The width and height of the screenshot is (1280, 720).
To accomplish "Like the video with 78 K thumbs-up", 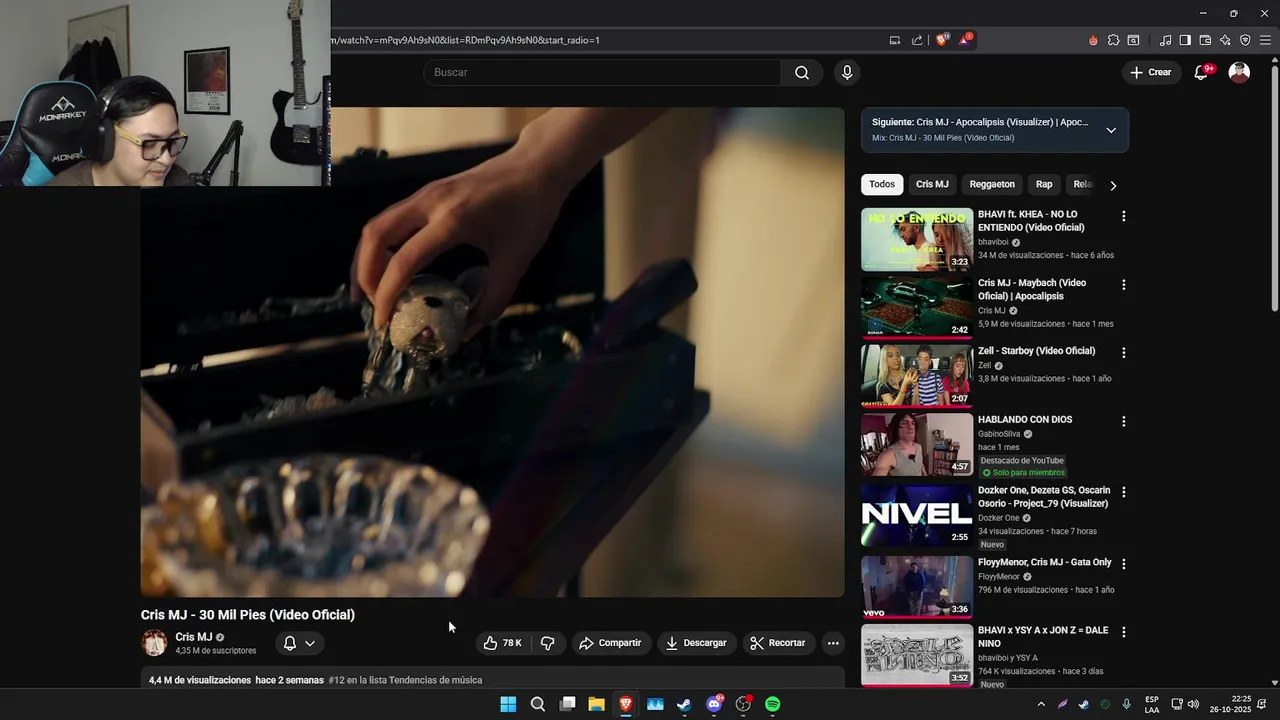I will pyautogui.click(x=503, y=643).
